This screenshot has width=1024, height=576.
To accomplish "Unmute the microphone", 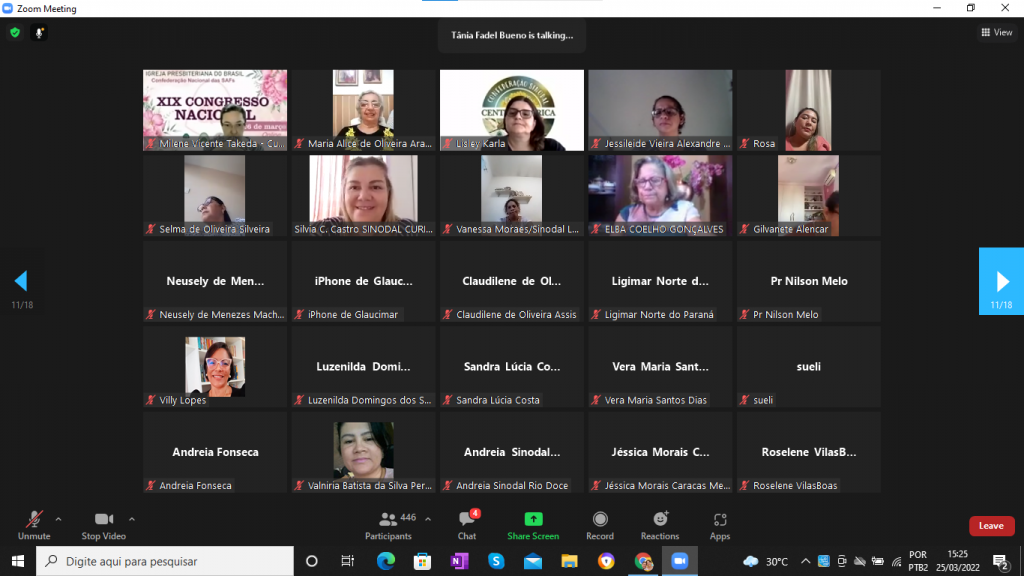I will pos(34,525).
